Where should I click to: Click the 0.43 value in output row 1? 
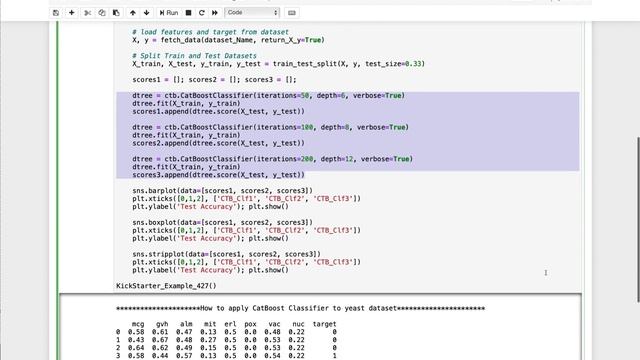[136, 340]
